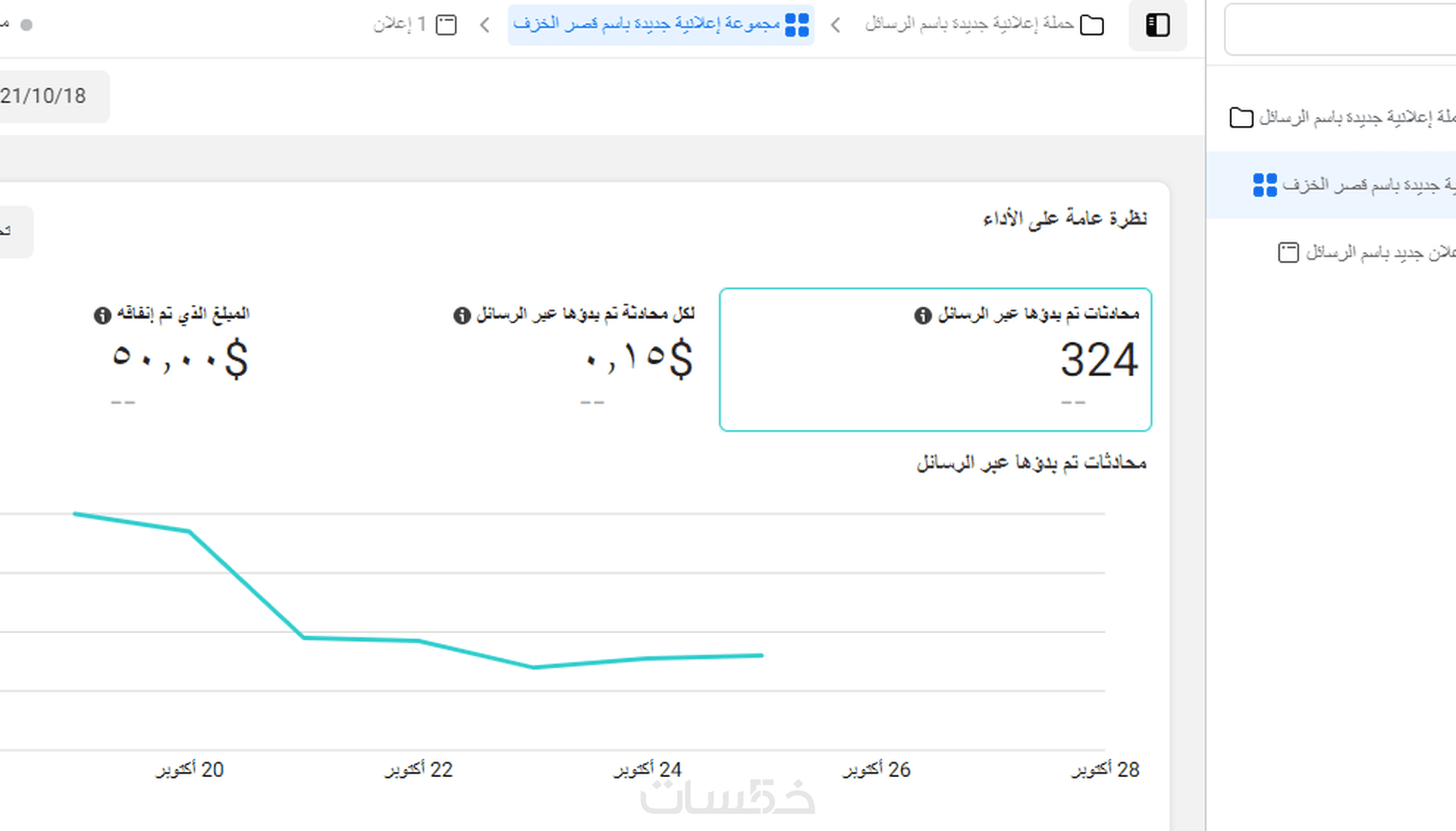
Task: Open campaign breadcrumb 'حملة إعلانية جديدة باسم الرسائل'
Action: (x=969, y=24)
